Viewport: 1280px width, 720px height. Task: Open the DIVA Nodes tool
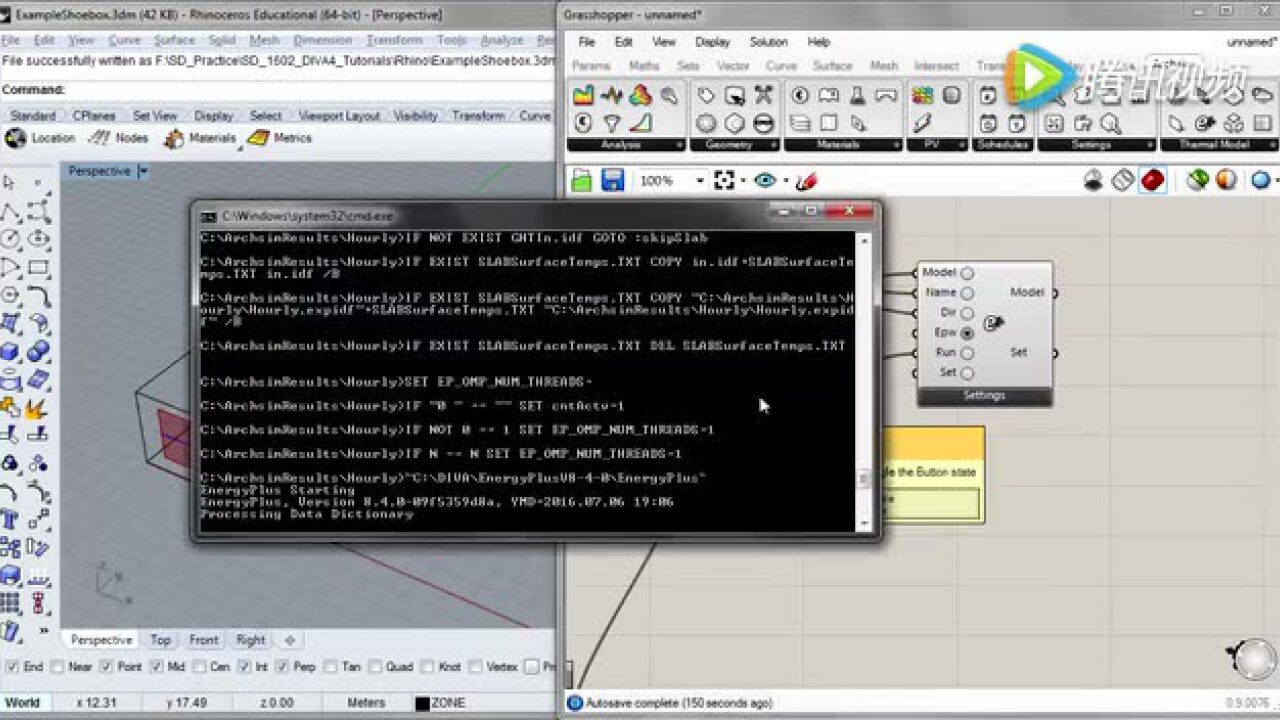click(x=118, y=138)
